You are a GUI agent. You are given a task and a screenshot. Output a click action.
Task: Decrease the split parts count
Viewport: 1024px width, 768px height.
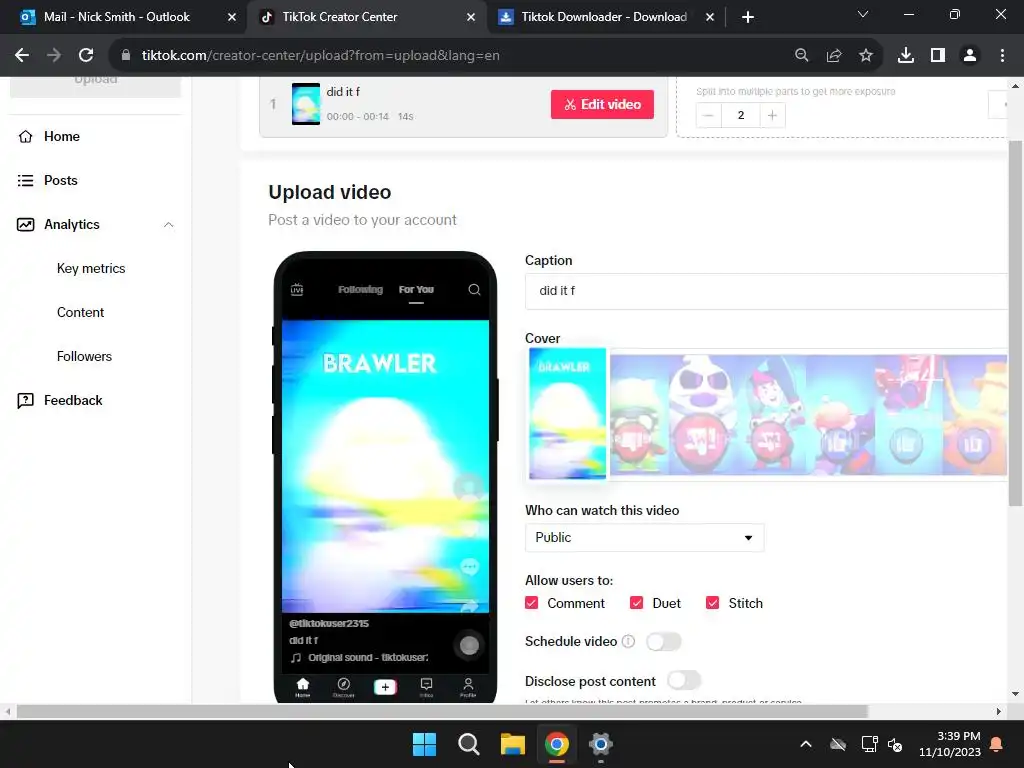709,116
